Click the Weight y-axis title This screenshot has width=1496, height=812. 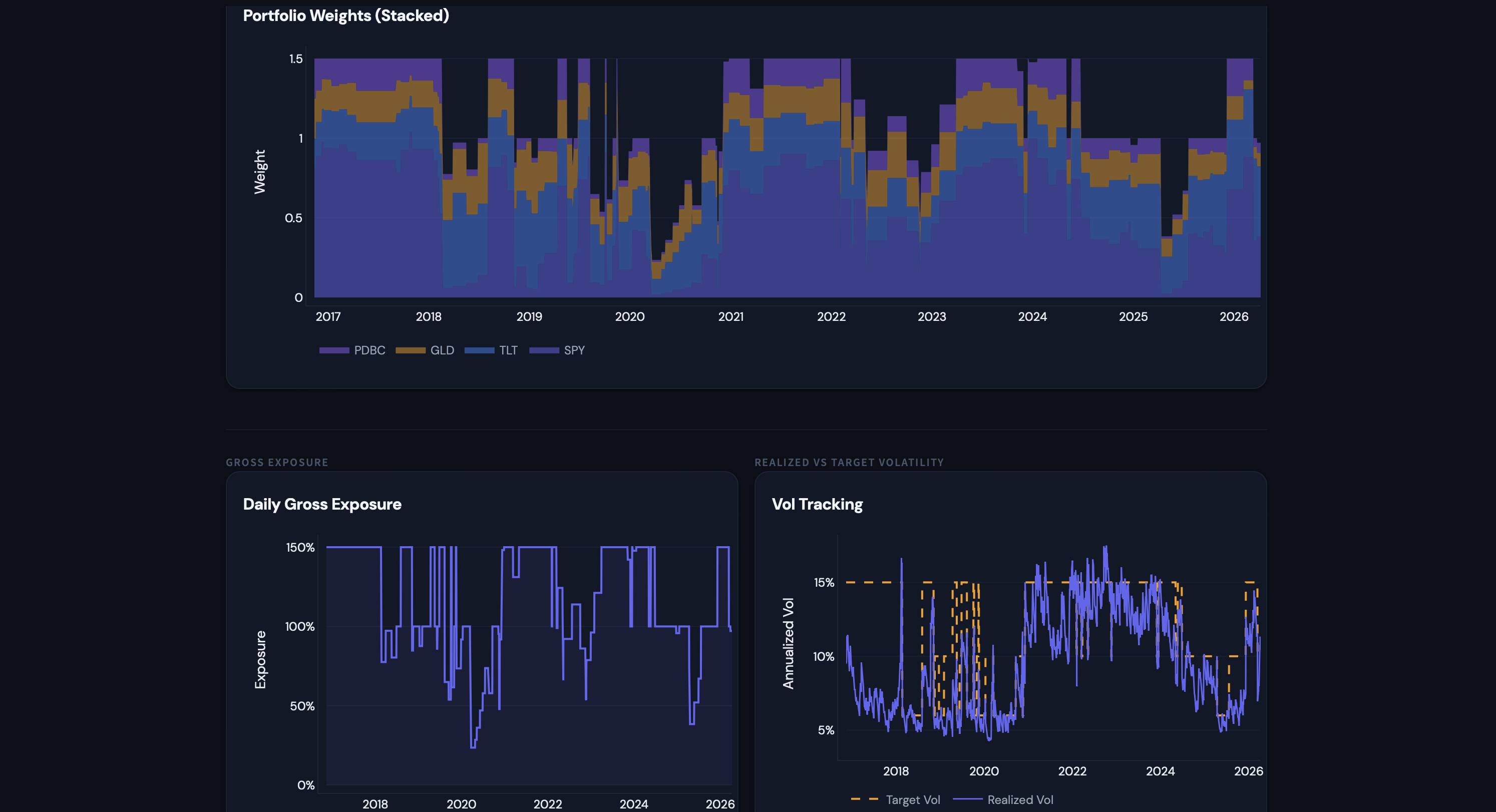(x=259, y=171)
